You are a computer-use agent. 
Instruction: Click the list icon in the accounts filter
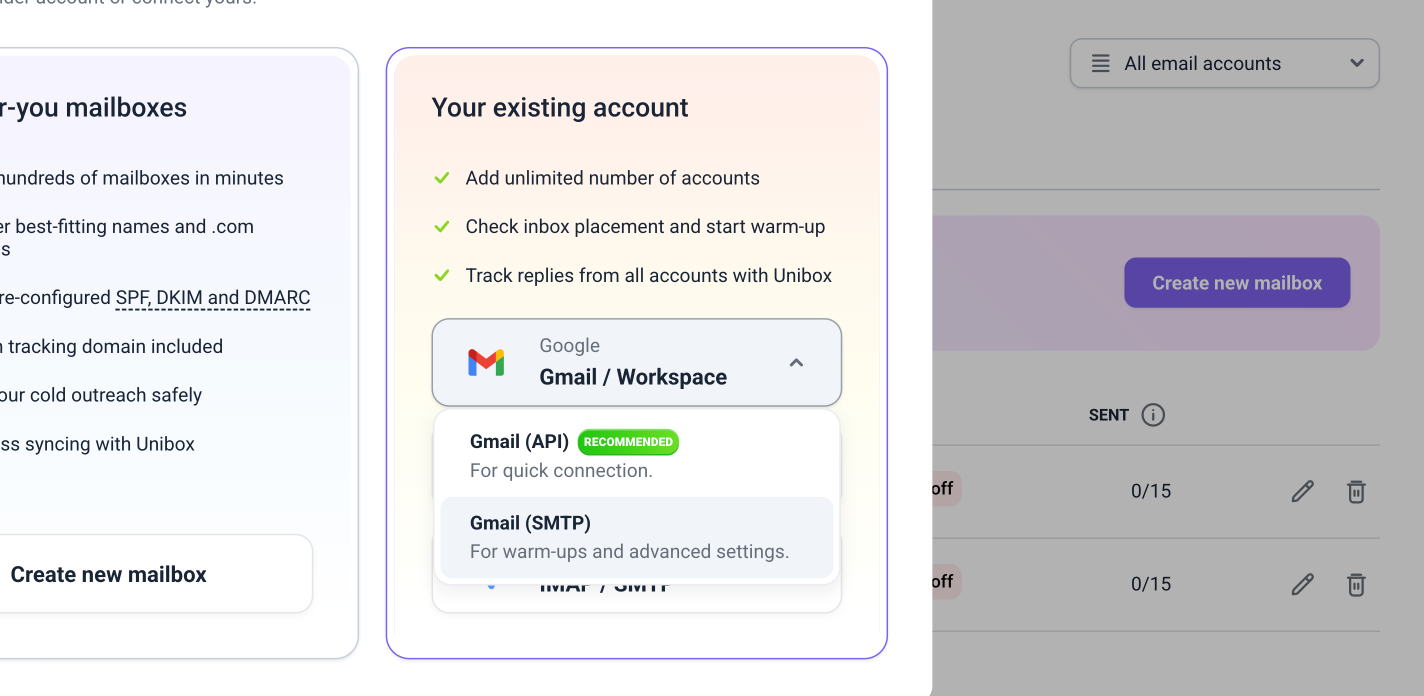[1100, 63]
